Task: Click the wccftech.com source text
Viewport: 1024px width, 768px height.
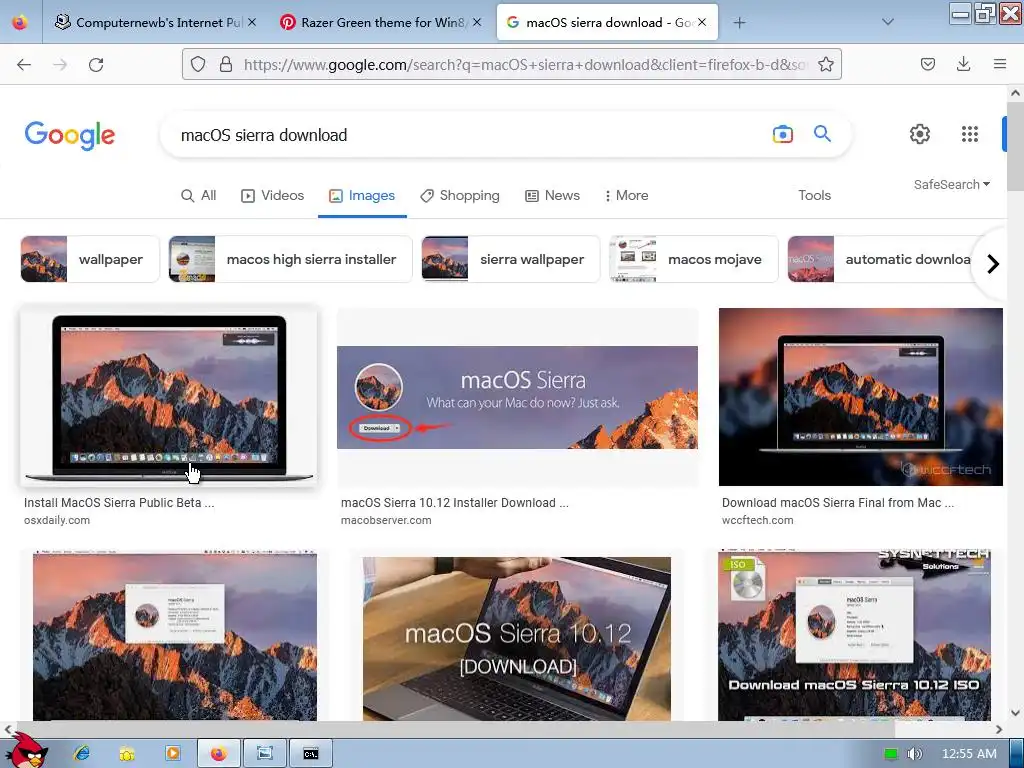Action: pos(758,520)
